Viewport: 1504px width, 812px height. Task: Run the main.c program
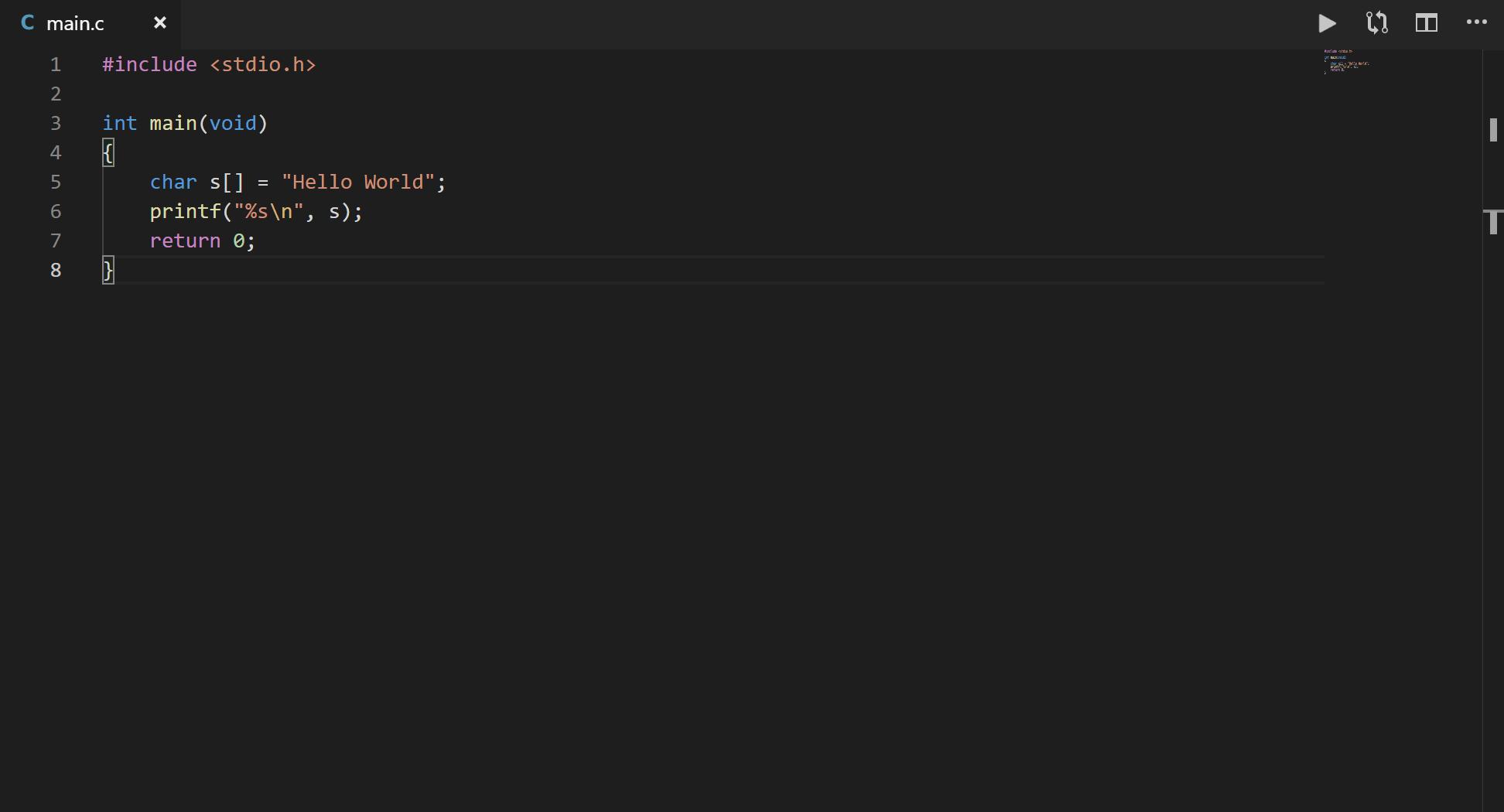click(1328, 23)
